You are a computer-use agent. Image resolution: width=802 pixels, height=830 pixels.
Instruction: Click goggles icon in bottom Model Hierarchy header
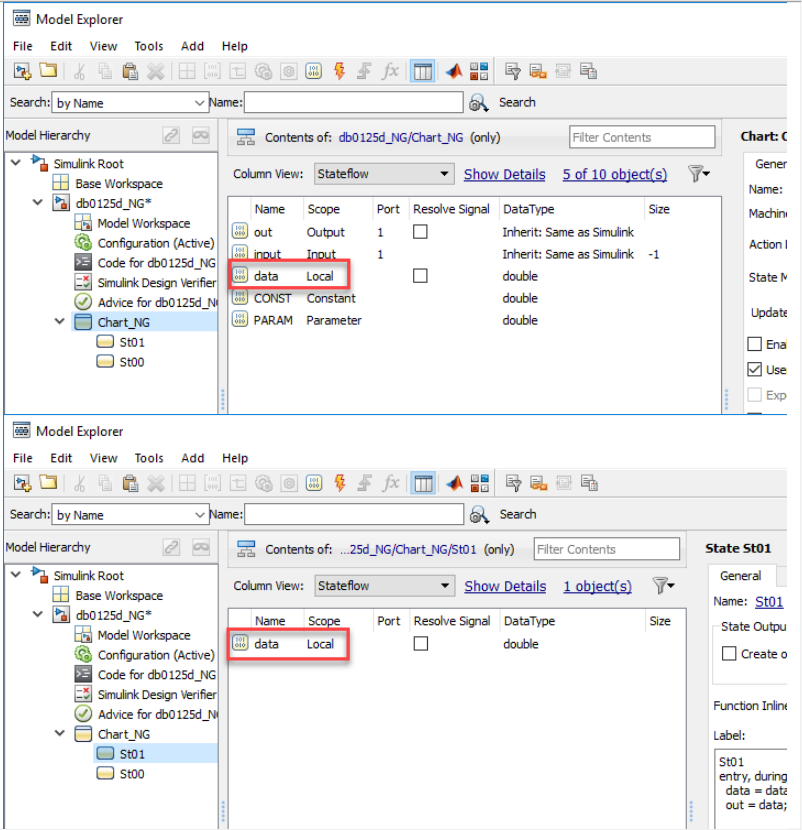(x=201, y=547)
